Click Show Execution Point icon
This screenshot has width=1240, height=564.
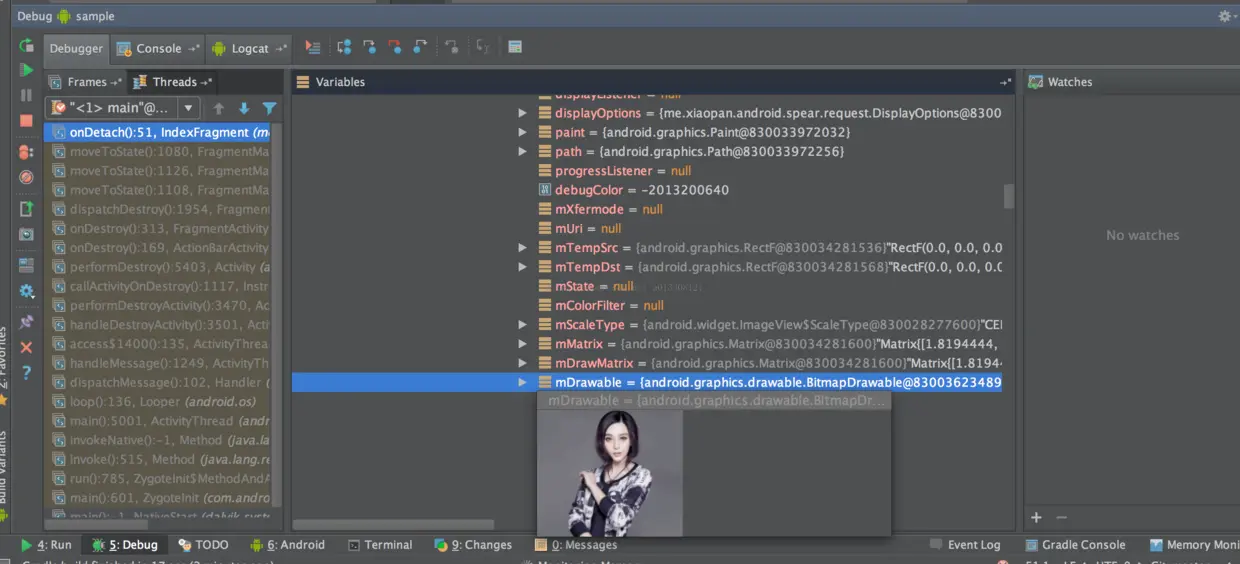(x=313, y=47)
